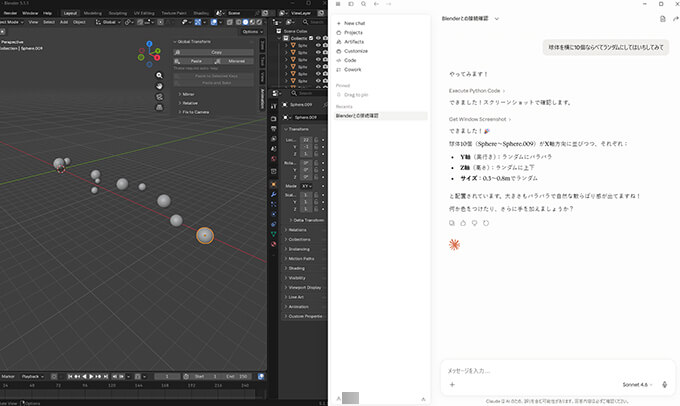Click the plus attach icon in the message box
Viewport: 680px width, 406px height.
tap(452, 384)
